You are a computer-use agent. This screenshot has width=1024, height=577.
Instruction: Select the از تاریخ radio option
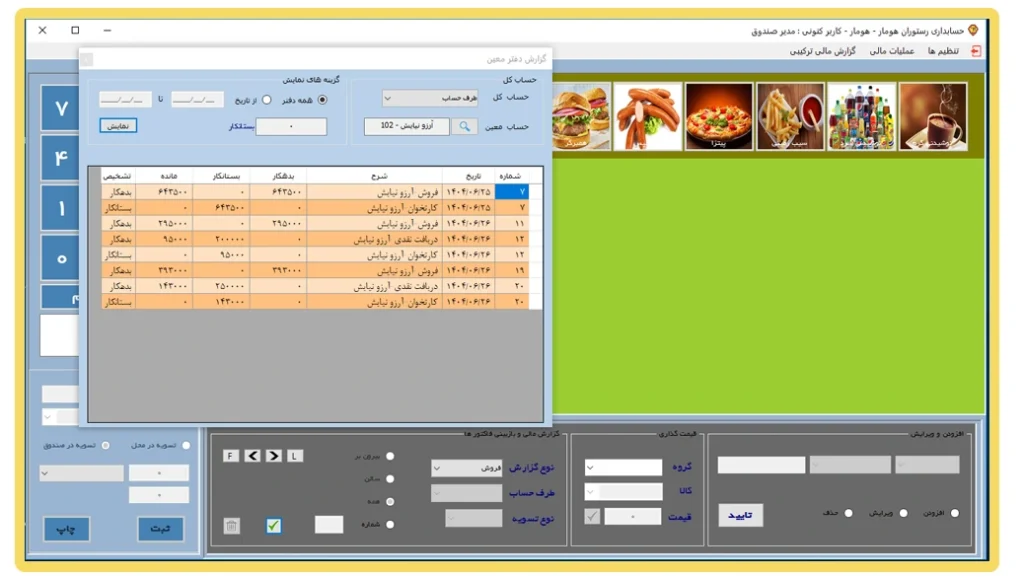[266, 100]
